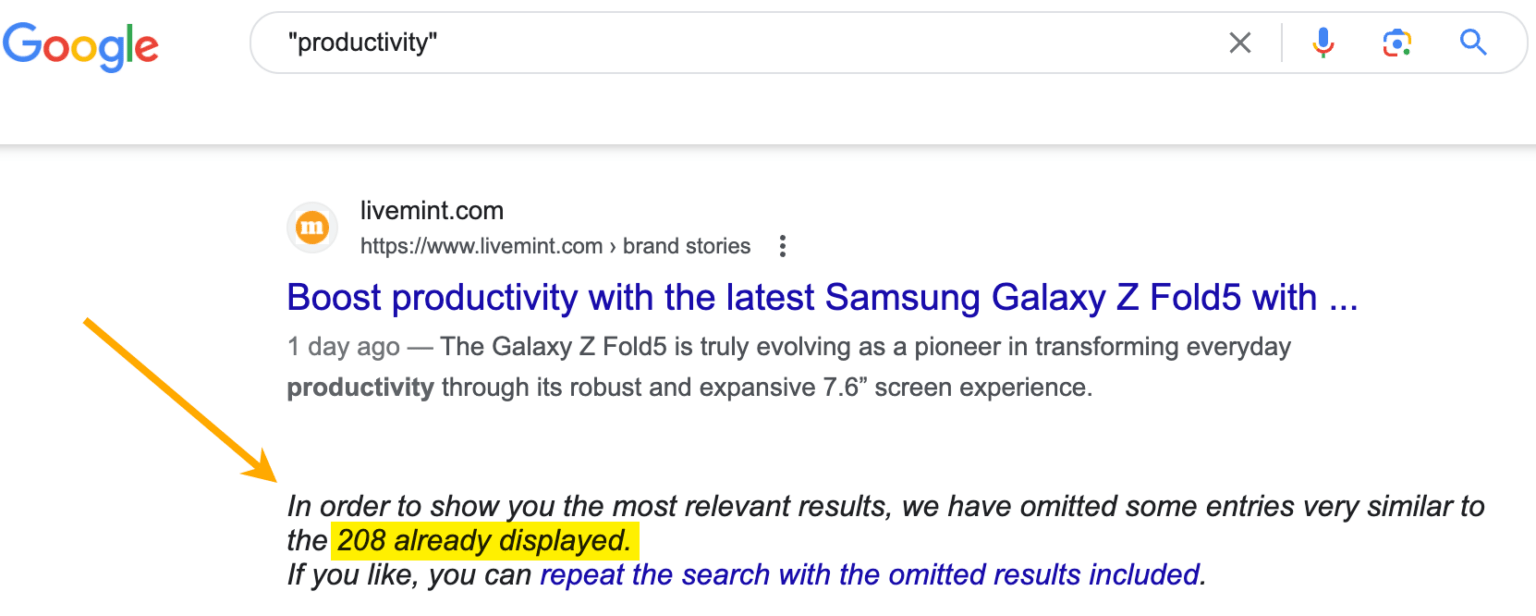Click the orange arrow annotation
This screenshot has width=1536, height=616.
click(180, 400)
